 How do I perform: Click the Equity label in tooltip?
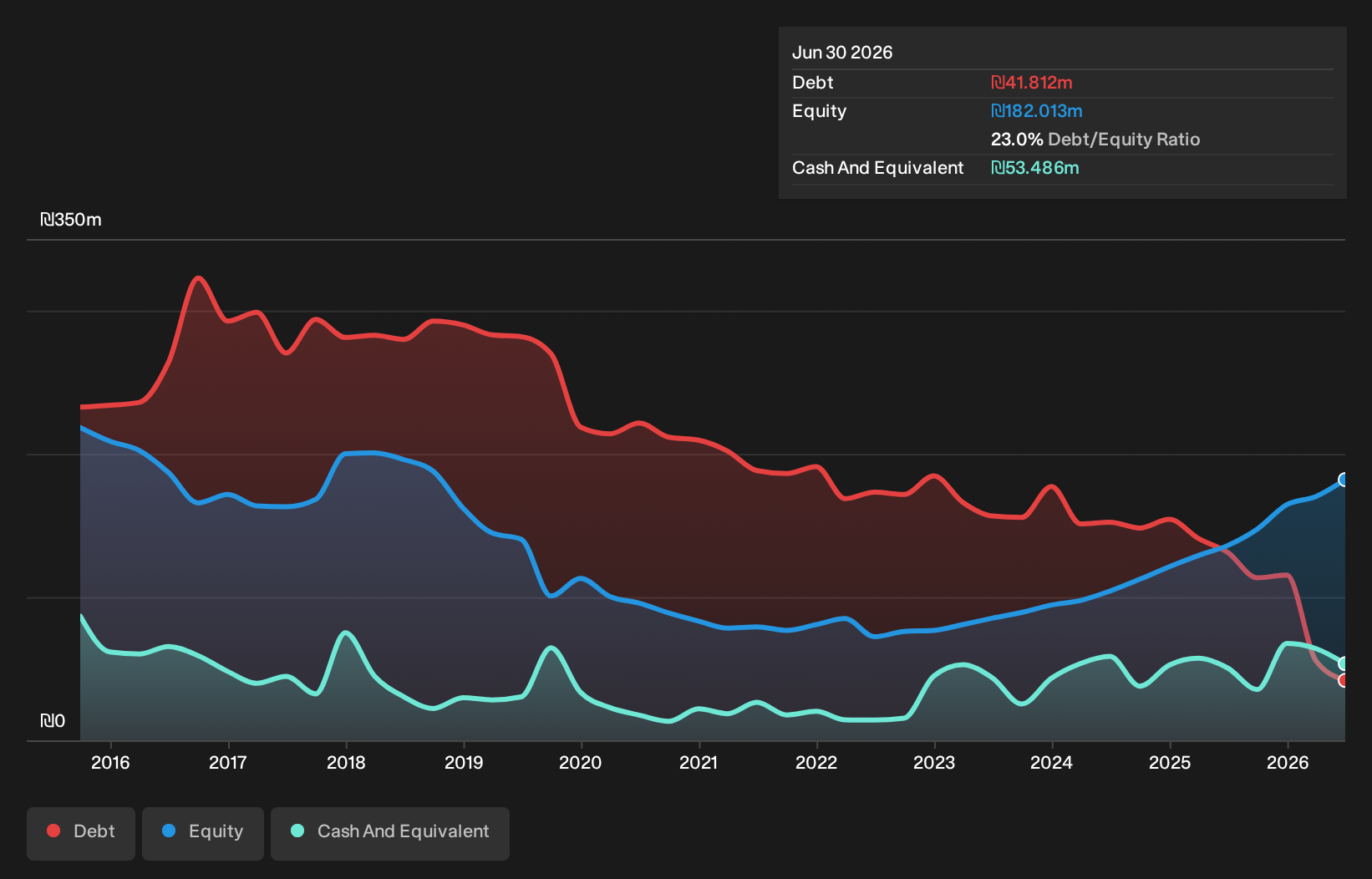tap(820, 111)
